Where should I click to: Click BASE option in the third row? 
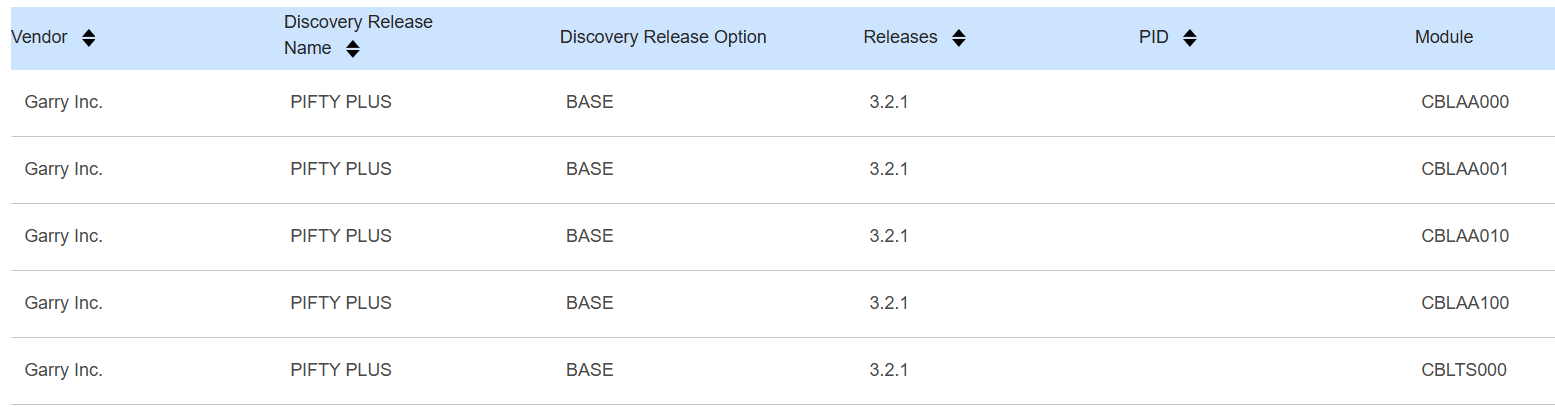(x=589, y=236)
